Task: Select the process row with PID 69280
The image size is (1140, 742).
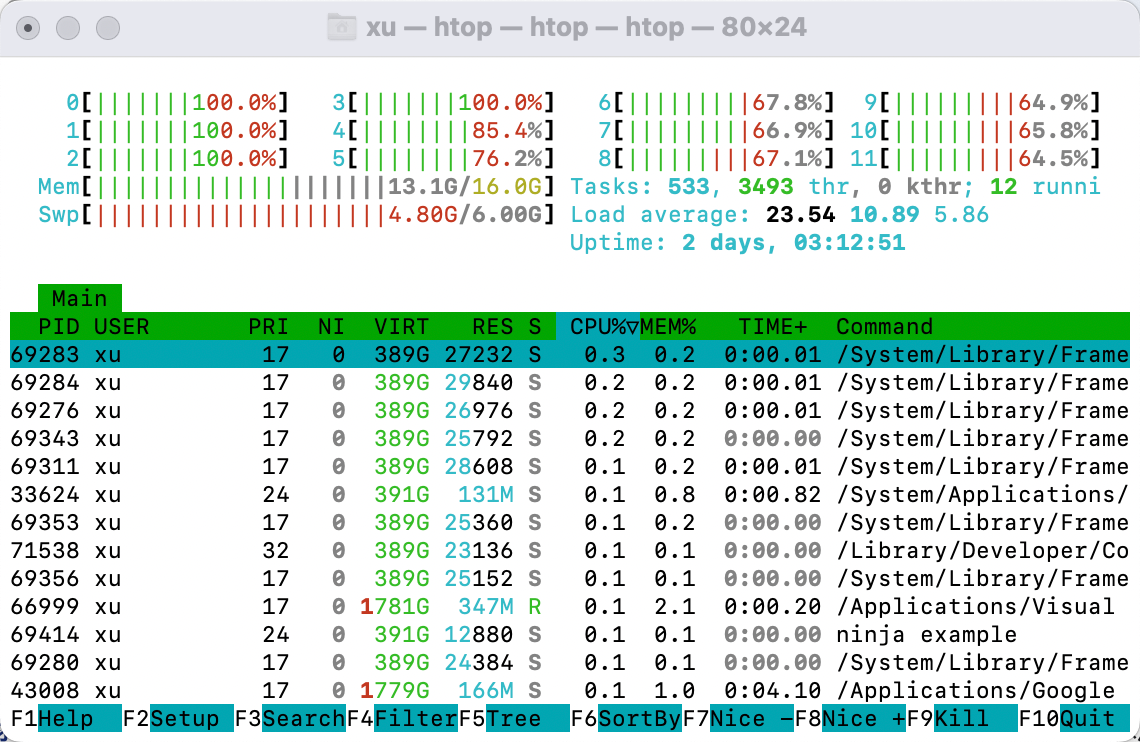Action: pyautogui.click(x=570, y=662)
